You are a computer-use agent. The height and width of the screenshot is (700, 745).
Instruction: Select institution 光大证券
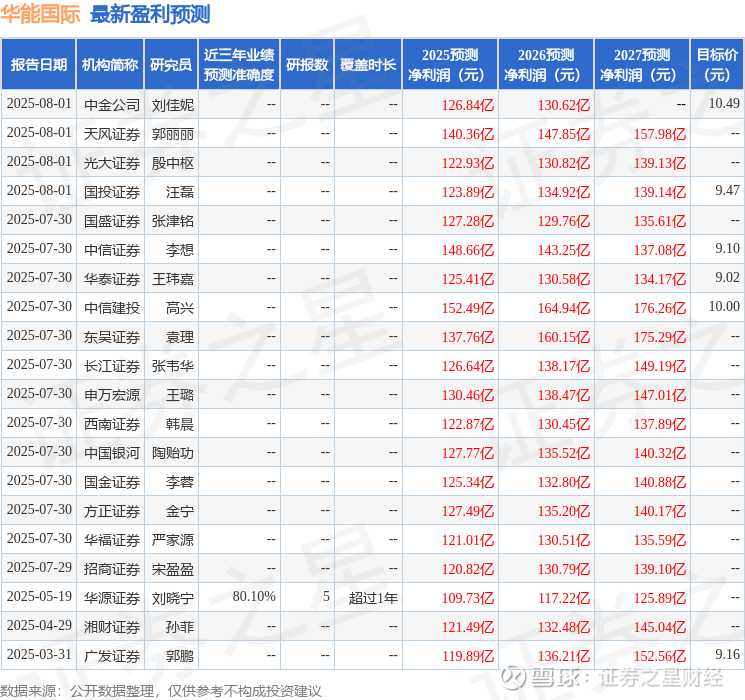click(x=112, y=163)
